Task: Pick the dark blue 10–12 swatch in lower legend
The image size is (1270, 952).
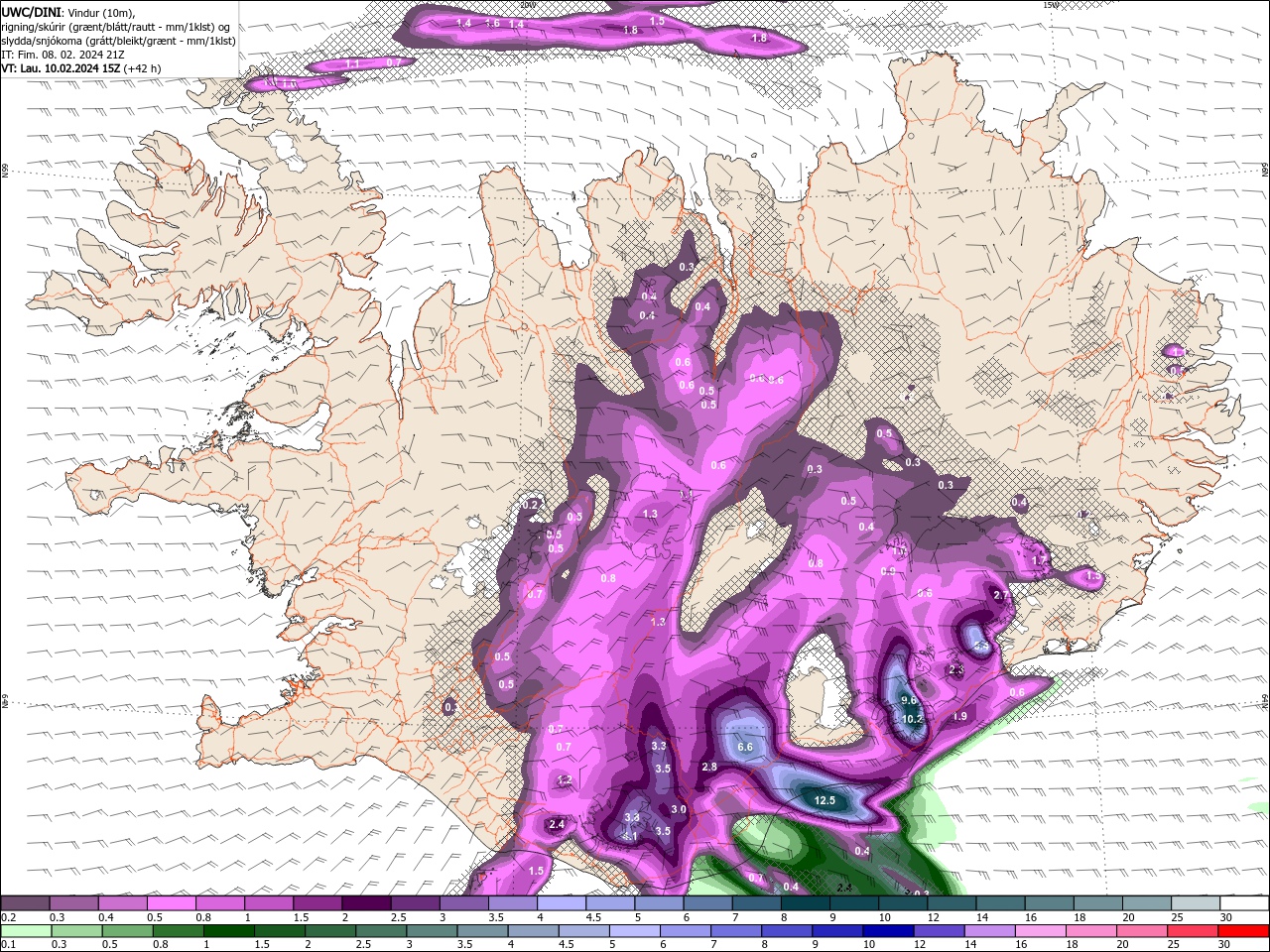Action: (x=886, y=930)
